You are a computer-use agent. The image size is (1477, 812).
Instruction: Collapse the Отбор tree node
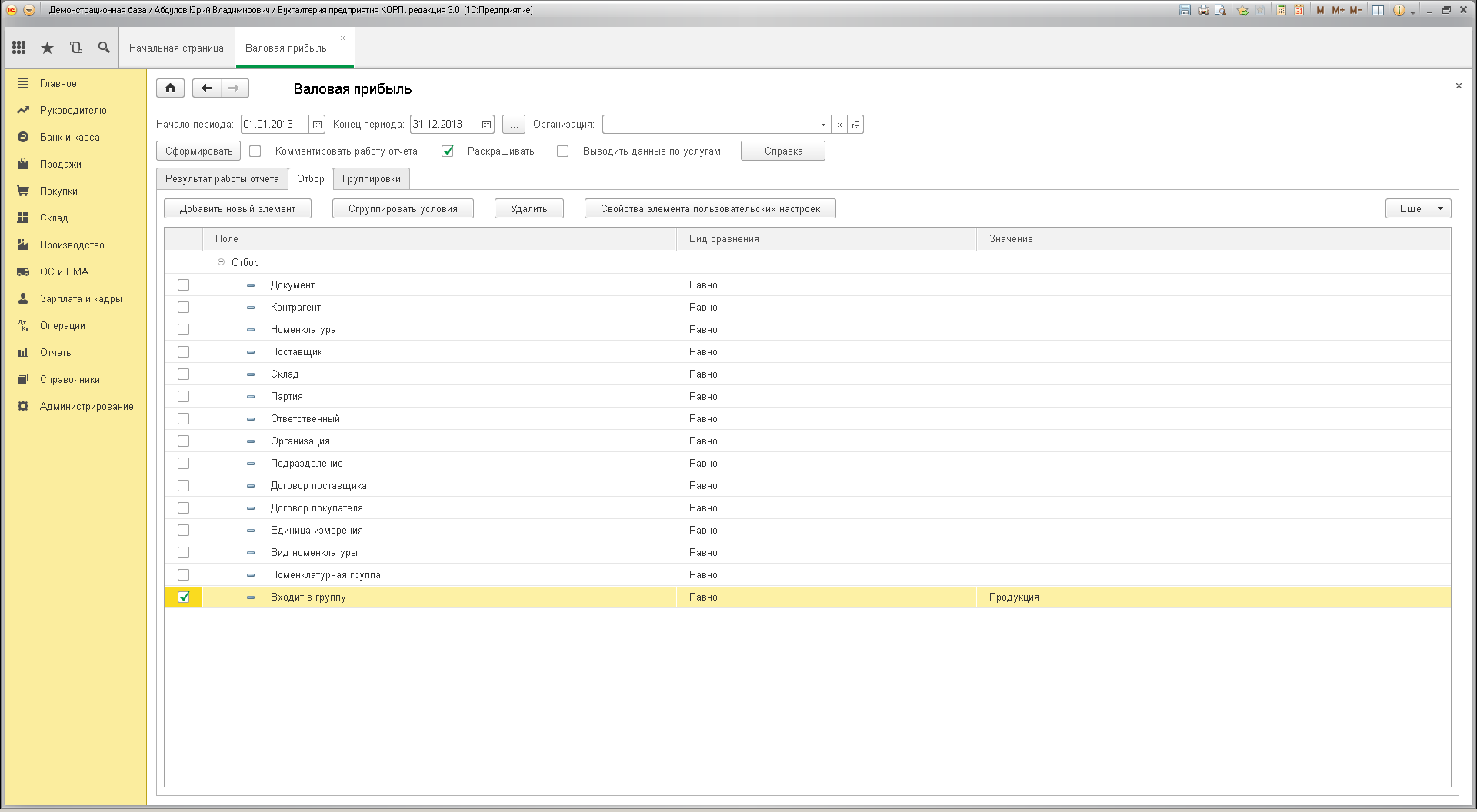pos(221,262)
